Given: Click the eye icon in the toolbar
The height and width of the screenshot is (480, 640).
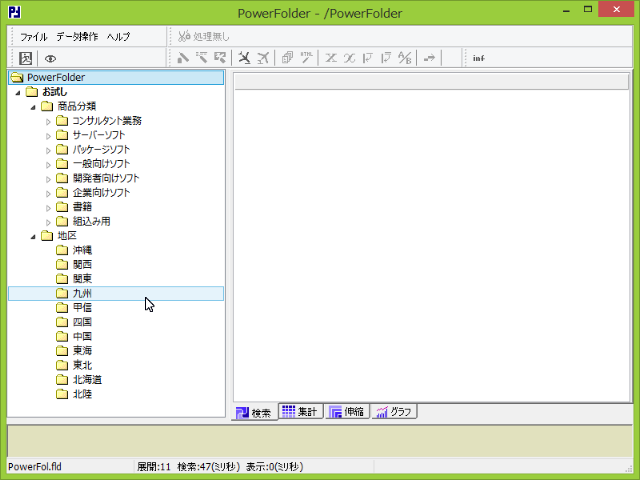Looking at the screenshot, I should 50,58.
